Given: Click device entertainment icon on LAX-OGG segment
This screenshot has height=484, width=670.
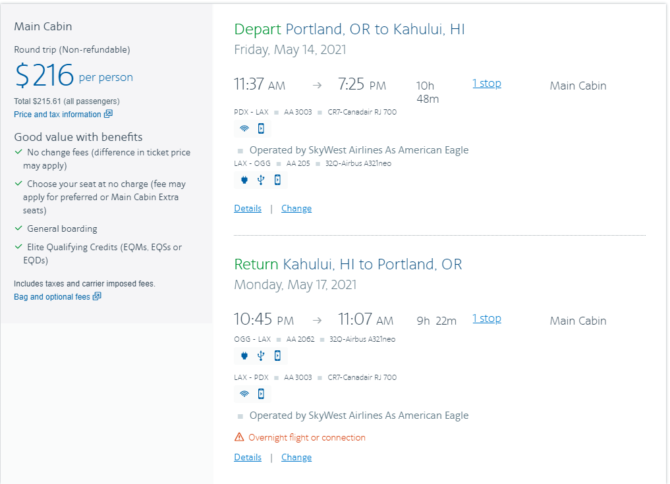Looking at the screenshot, I should (x=278, y=180).
